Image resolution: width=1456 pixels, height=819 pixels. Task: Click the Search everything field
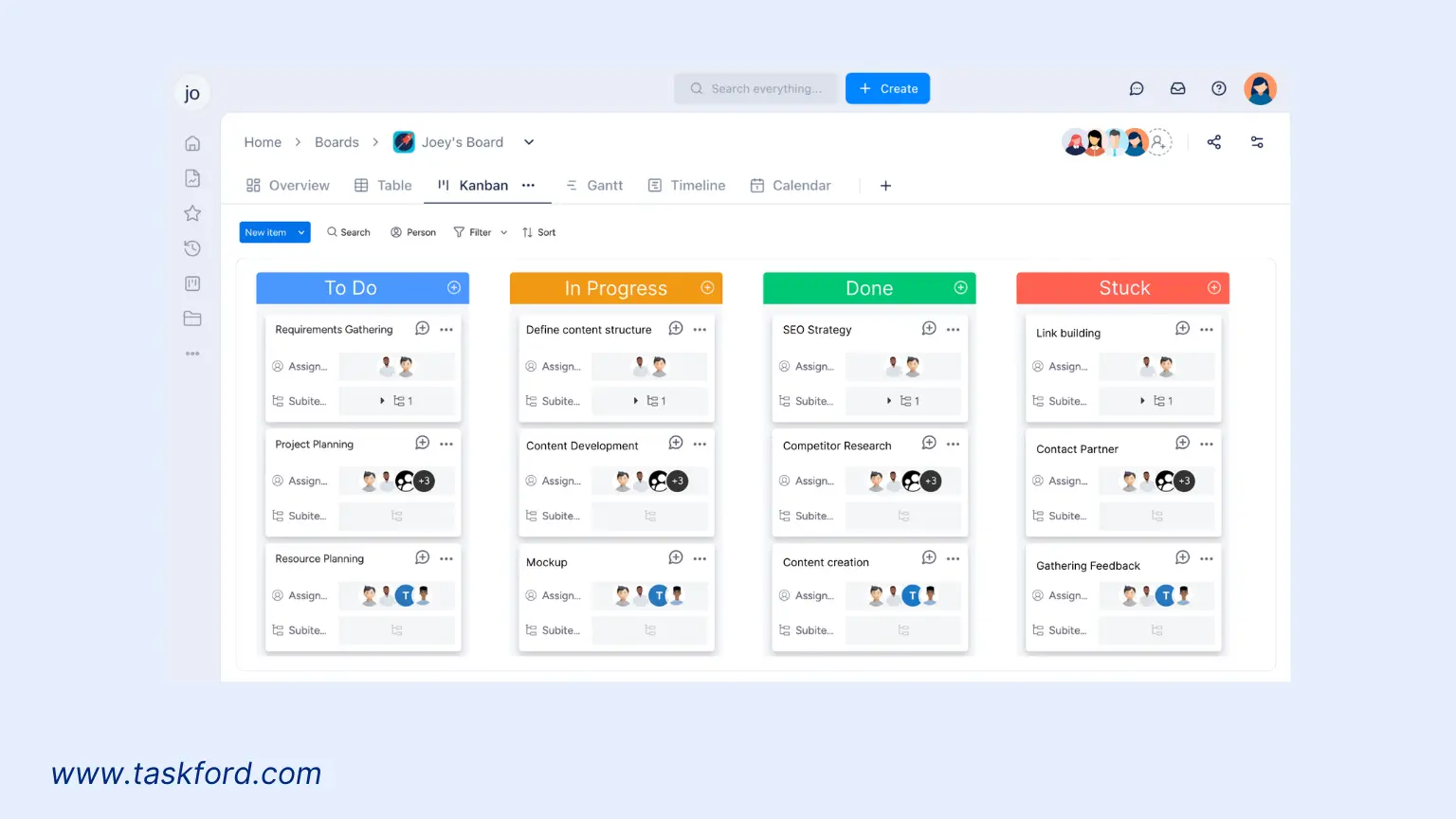click(x=756, y=89)
